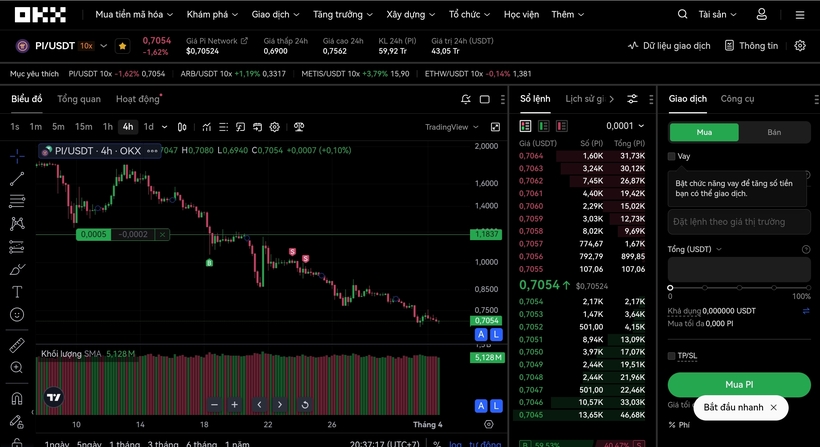This screenshot has width=820, height=447.
Task: Select the text tool in chart sidebar
Action: 17,292
